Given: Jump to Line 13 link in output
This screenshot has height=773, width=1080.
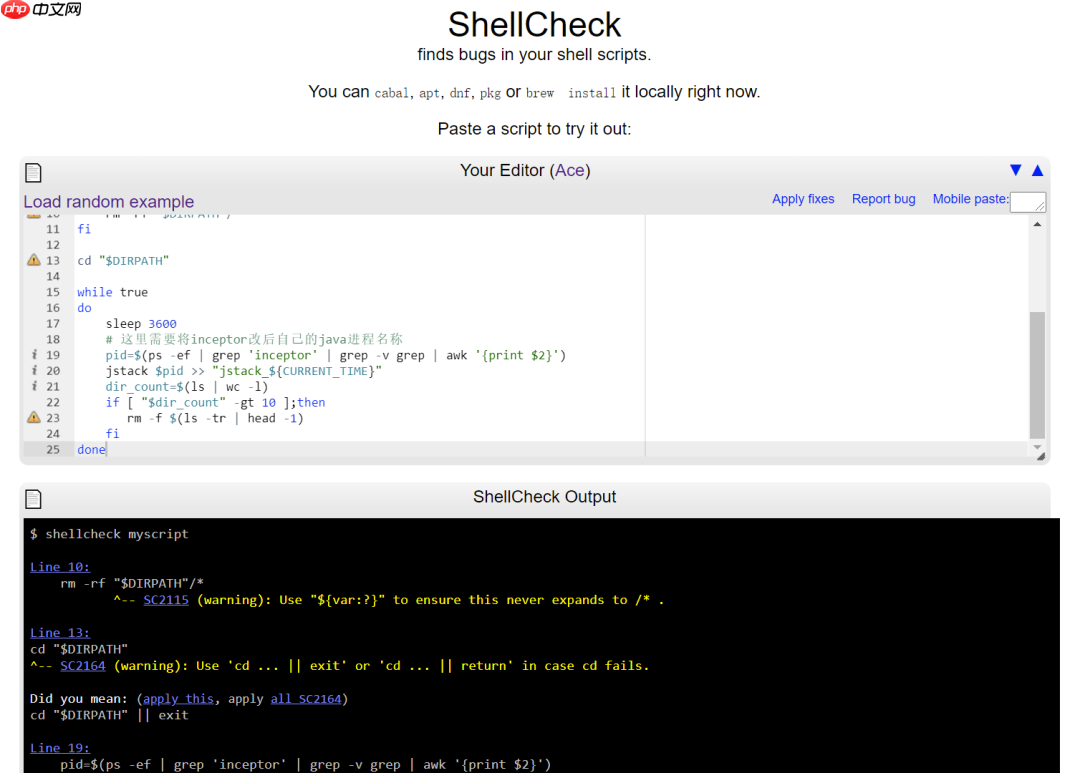Looking at the screenshot, I should click(60, 632).
